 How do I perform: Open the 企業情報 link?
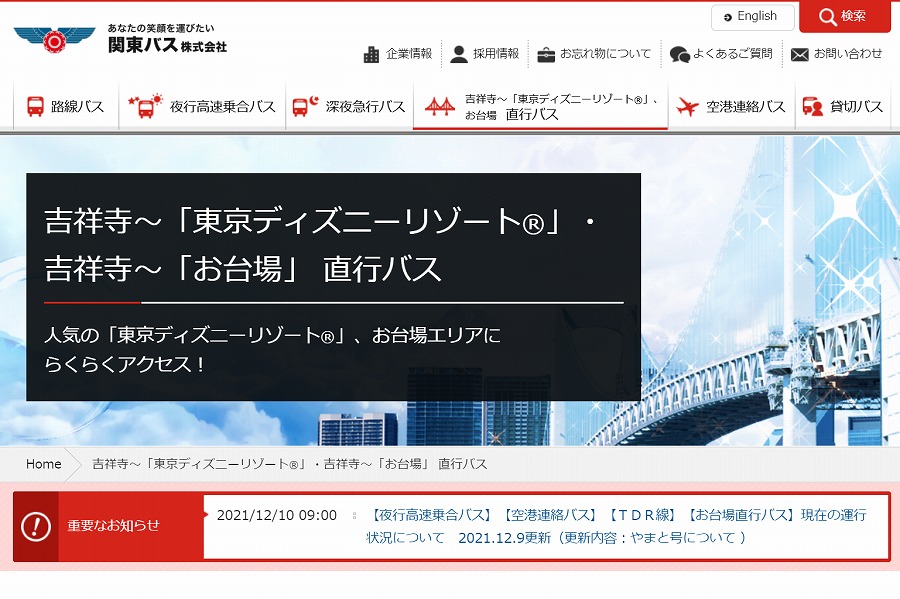tap(409, 54)
